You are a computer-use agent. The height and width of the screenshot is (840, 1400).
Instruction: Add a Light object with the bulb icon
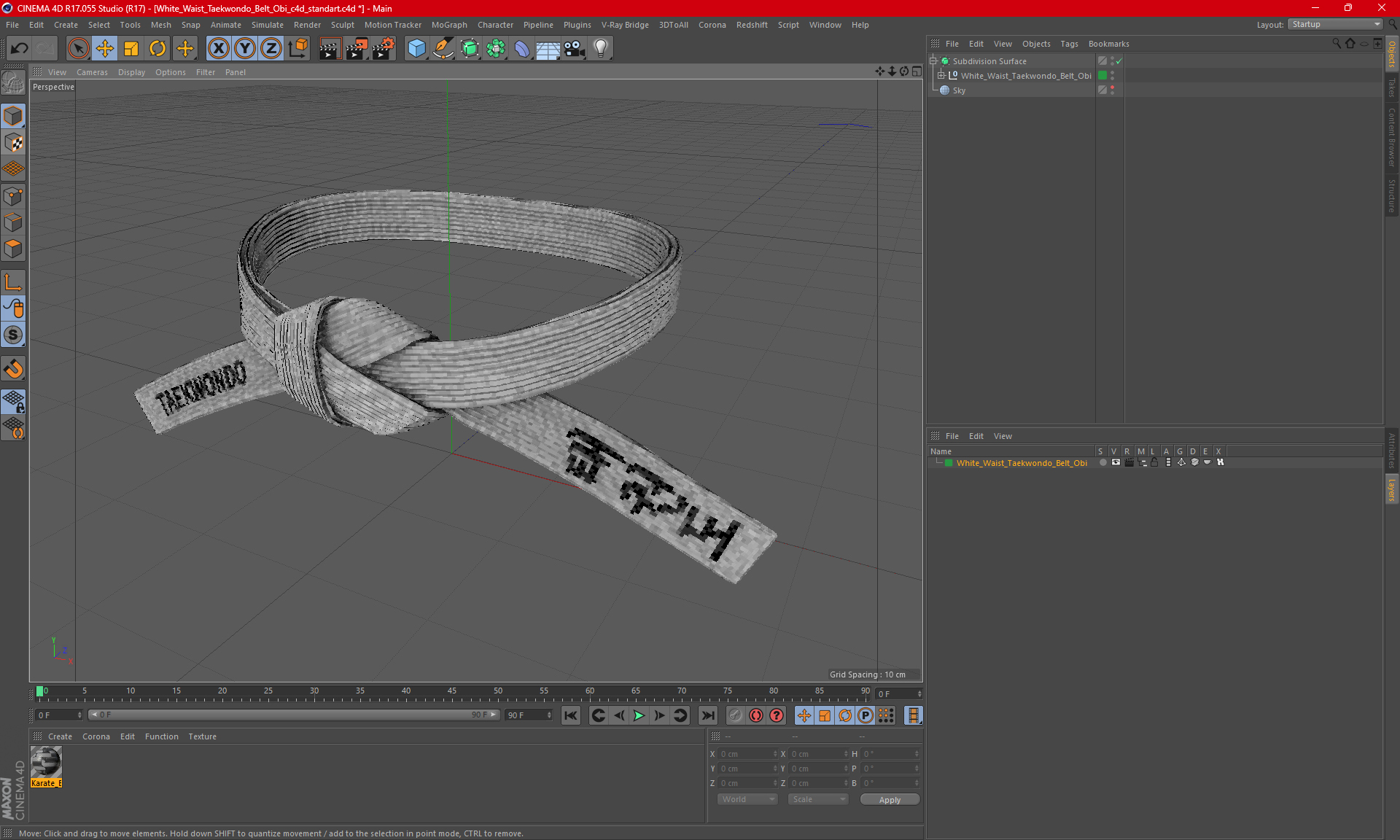pos(600,49)
